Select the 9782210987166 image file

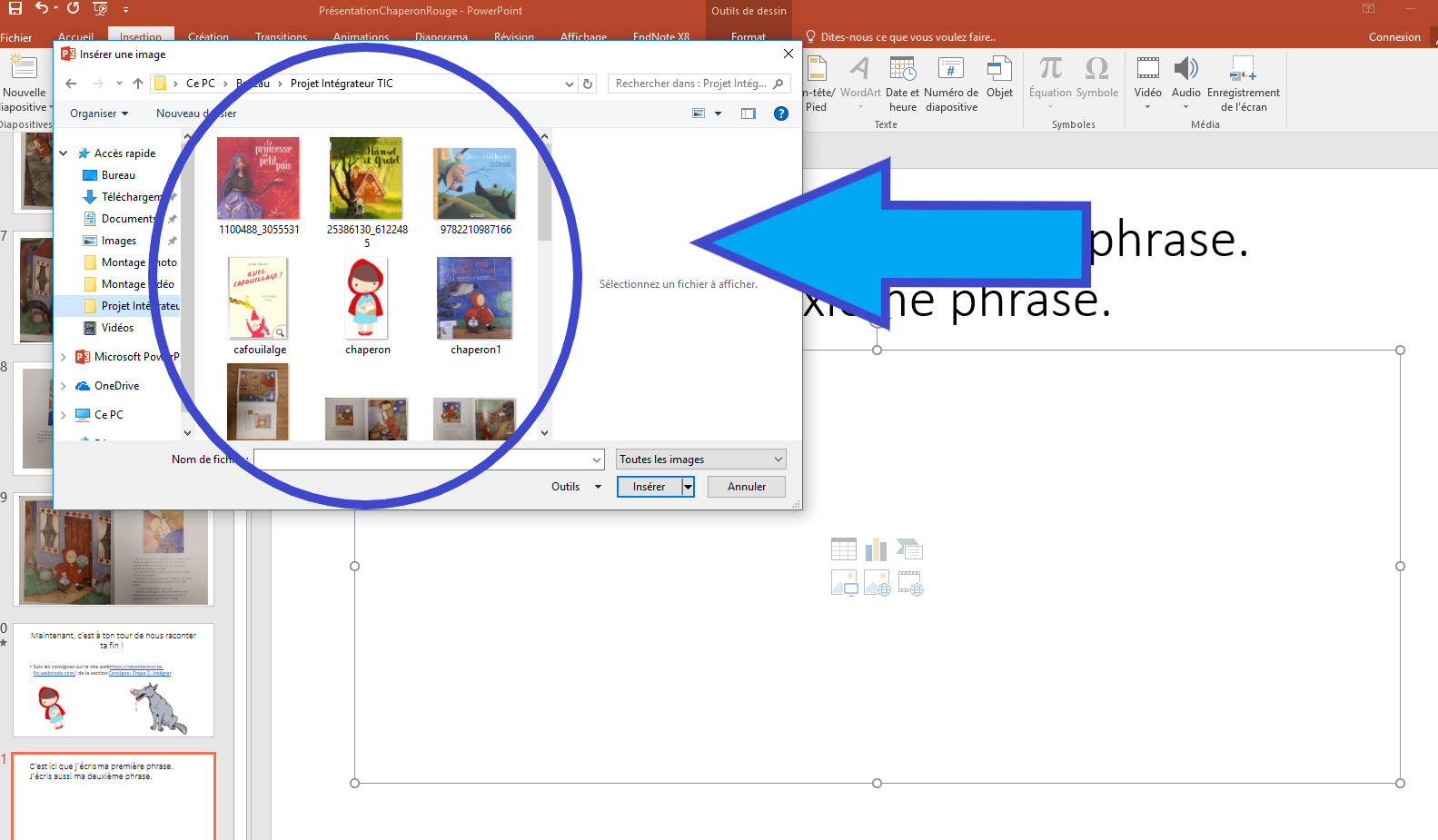pyautogui.click(x=475, y=191)
